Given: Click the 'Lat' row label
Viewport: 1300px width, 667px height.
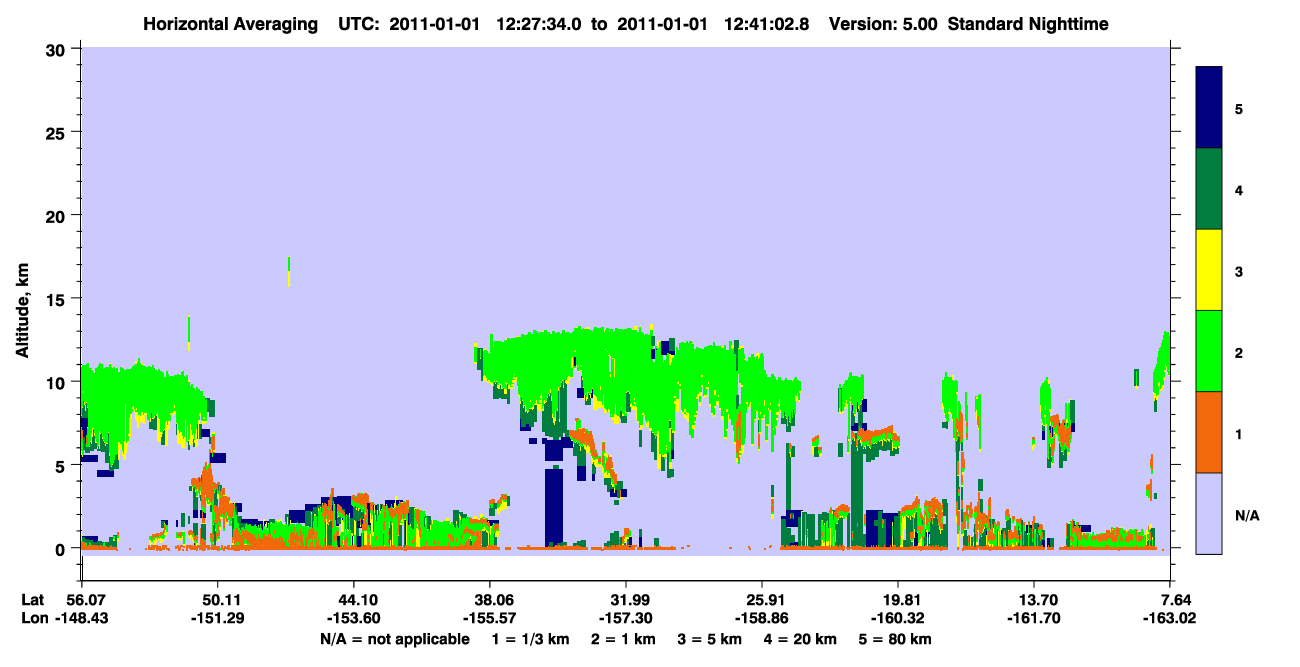Looking at the screenshot, I should 33,600.
